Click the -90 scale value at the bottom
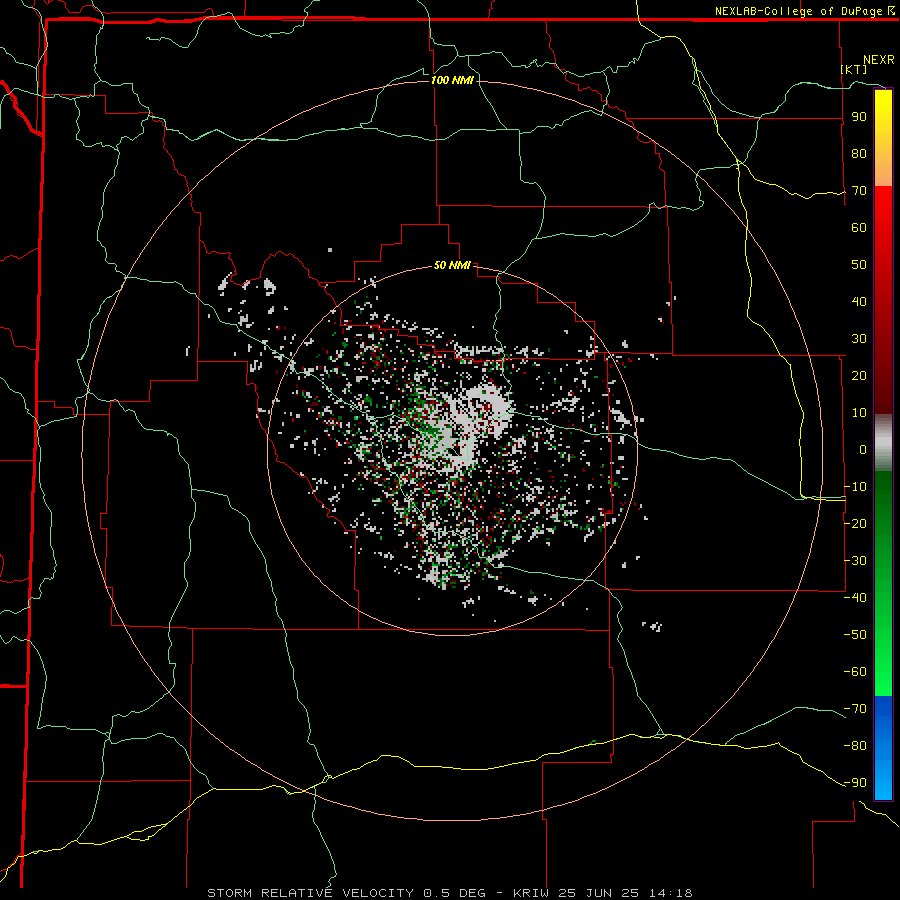 pyautogui.click(x=855, y=782)
